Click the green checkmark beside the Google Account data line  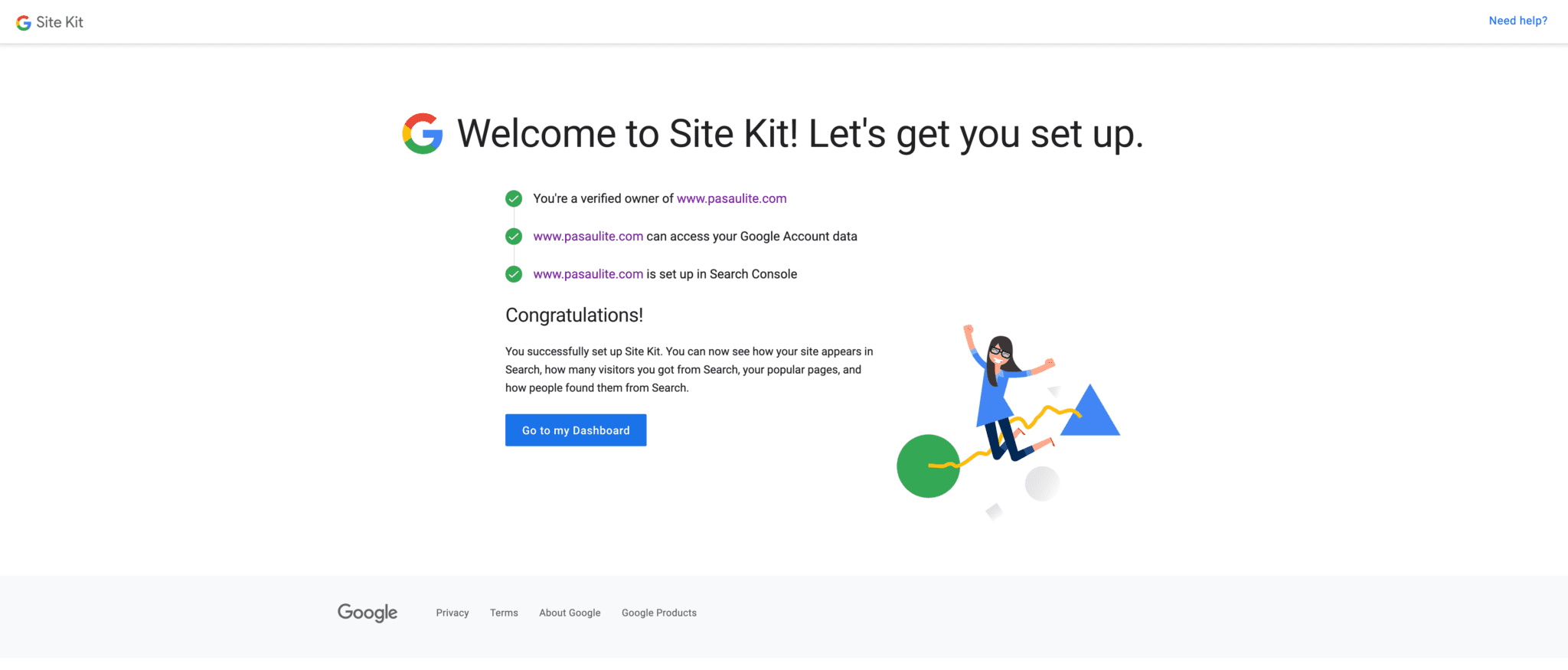coord(513,236)
